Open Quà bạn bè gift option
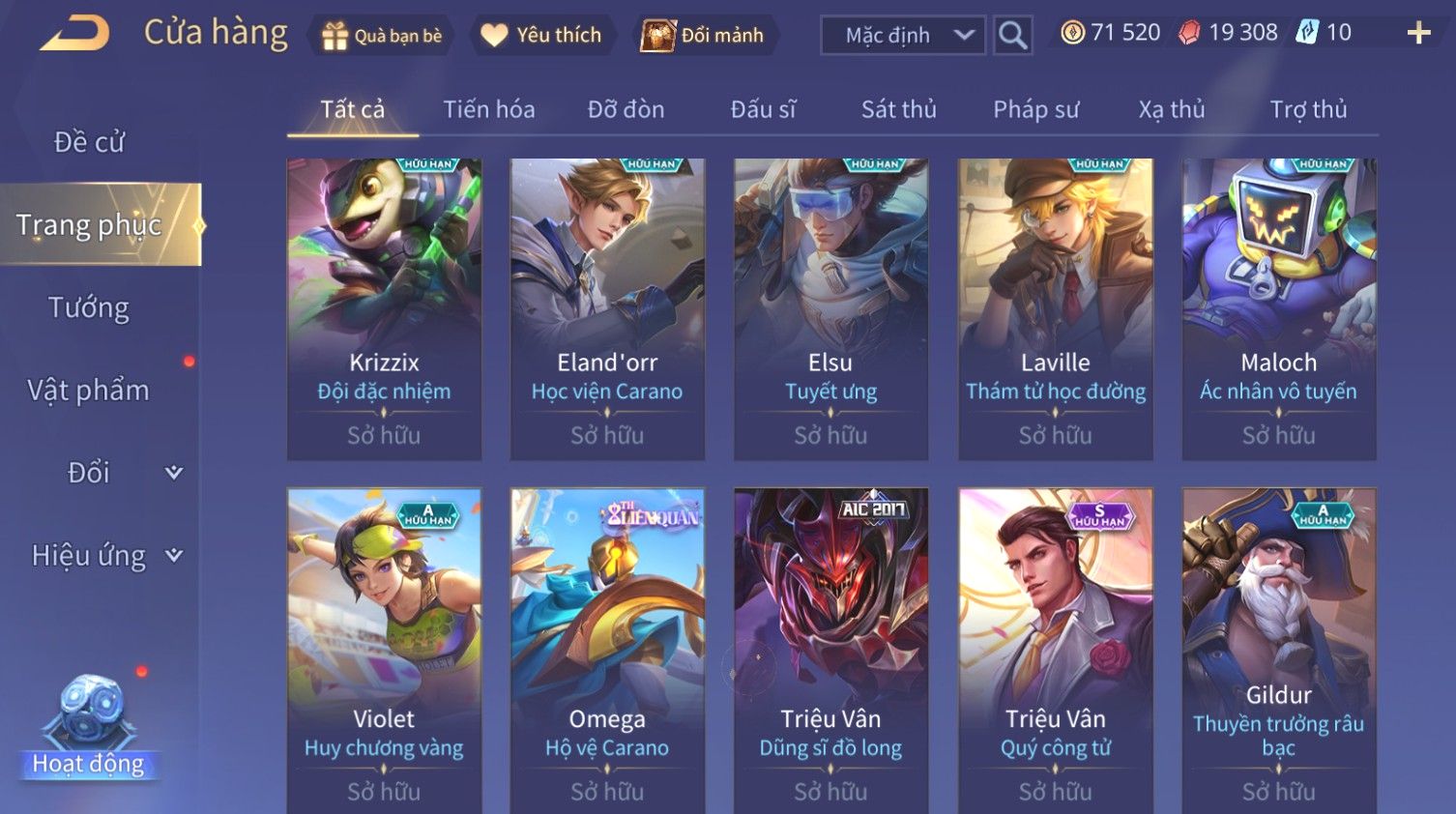The height and width of the screenshot is (814, 1456). click(x=382, y=36)
